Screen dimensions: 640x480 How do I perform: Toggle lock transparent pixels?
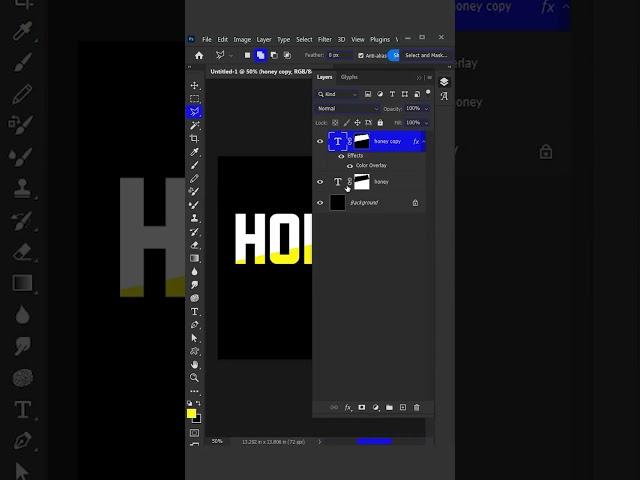point(335,122)
